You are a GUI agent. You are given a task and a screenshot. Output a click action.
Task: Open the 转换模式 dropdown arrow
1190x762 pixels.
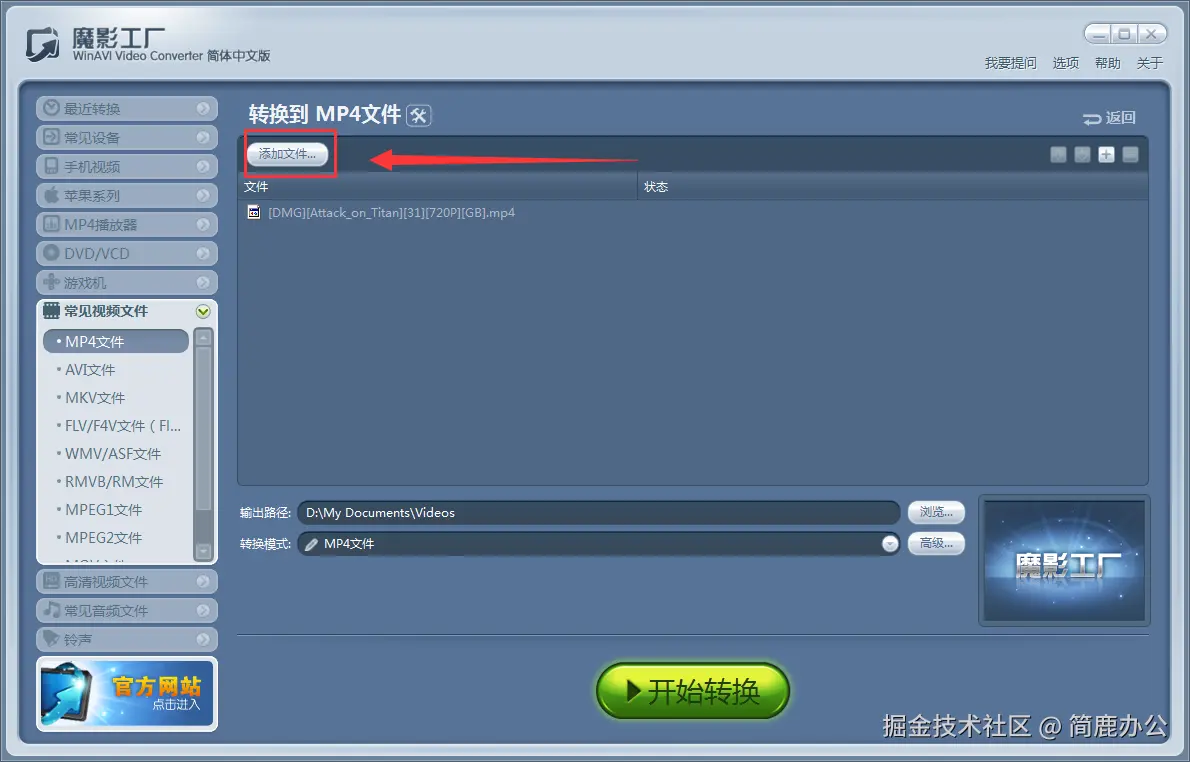890,543
